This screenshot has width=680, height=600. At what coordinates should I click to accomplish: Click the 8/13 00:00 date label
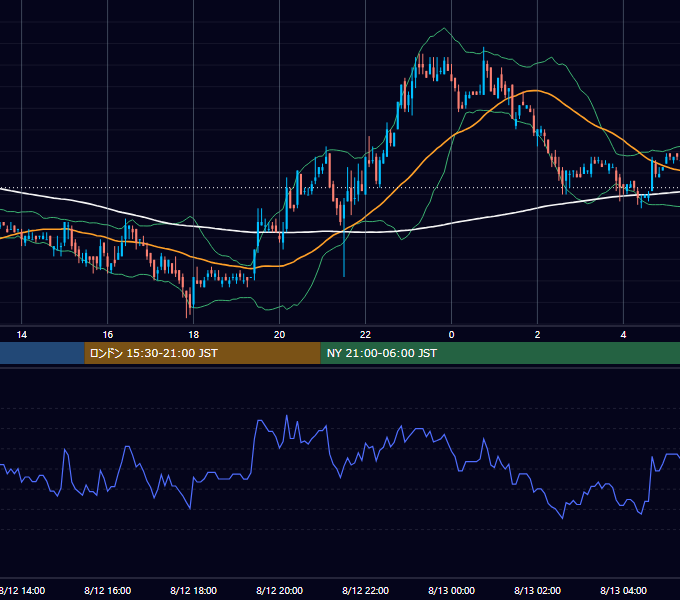[451, 590]
